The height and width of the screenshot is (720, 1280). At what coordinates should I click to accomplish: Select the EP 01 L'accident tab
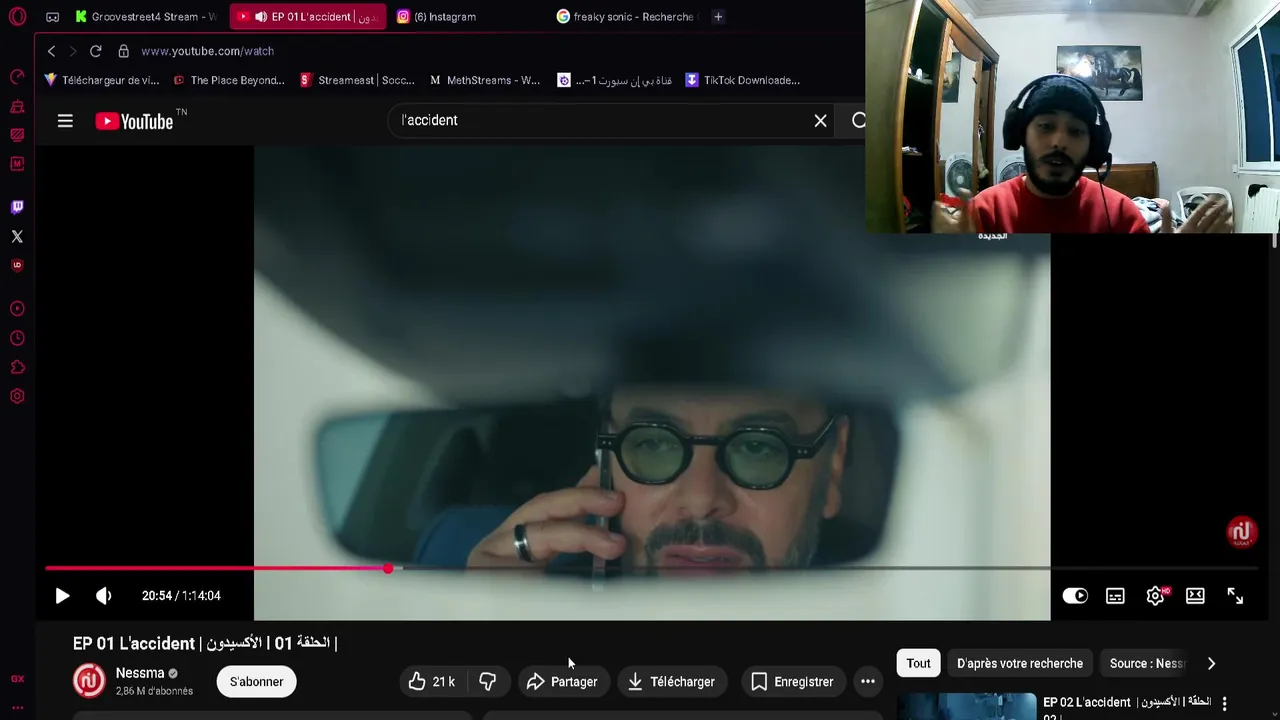click(307, 17)
